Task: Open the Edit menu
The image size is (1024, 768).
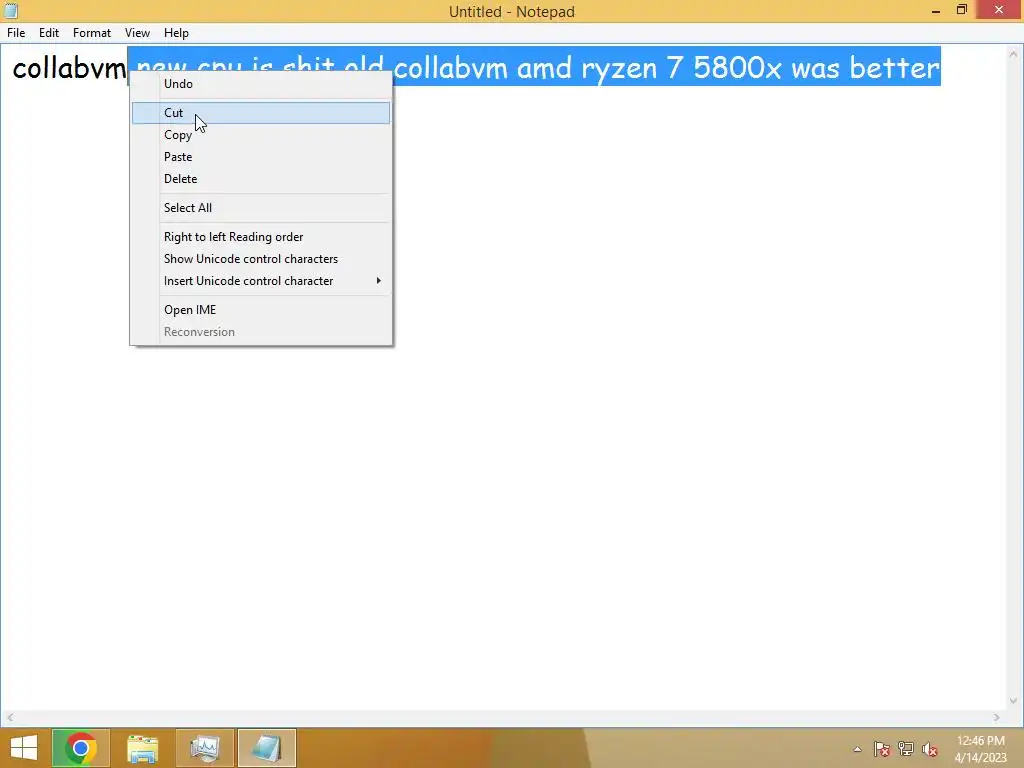Action: click(x=48, y=33)
